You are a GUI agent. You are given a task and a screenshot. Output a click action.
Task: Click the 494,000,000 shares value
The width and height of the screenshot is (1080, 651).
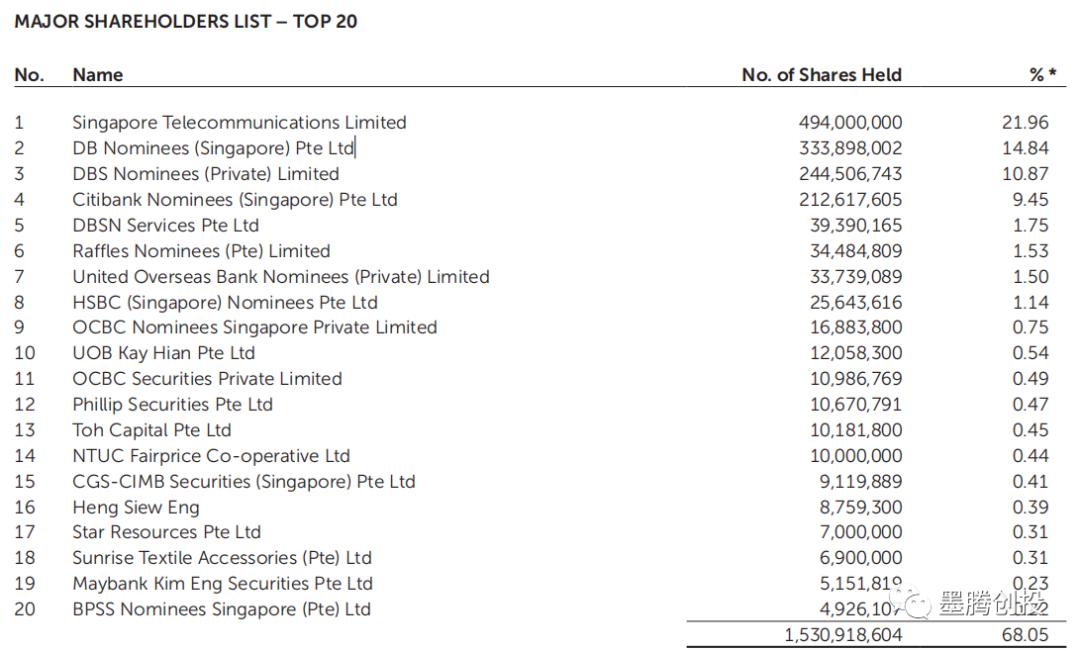coord(850,123)
